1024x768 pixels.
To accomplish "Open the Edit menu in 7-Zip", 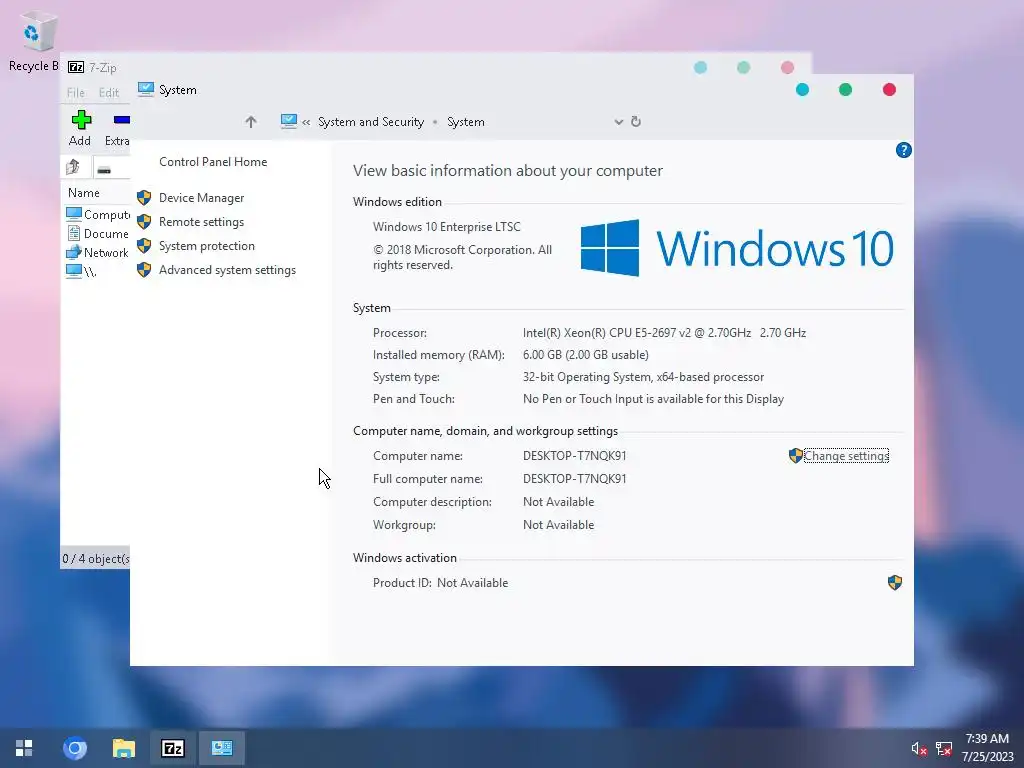I will 108,93.
